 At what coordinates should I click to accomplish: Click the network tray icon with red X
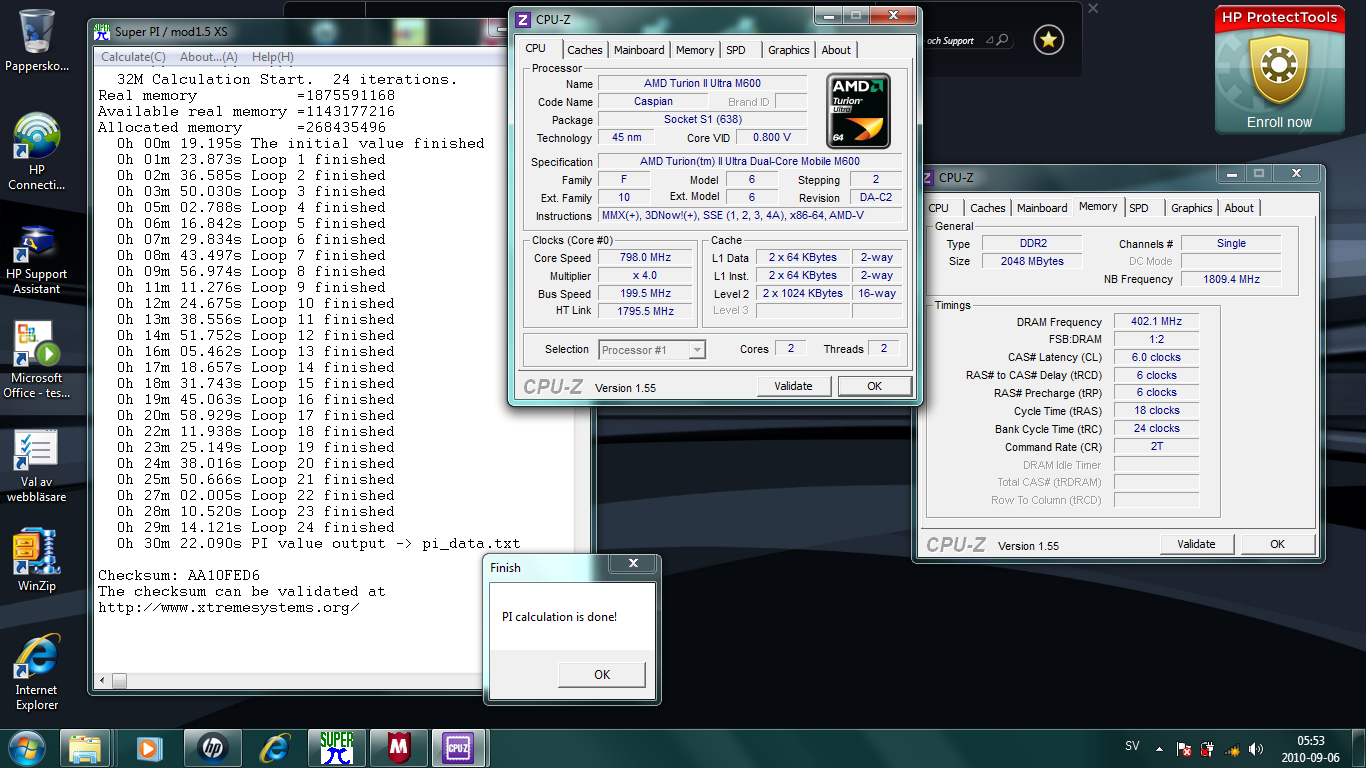click(x=1183, y=749)
